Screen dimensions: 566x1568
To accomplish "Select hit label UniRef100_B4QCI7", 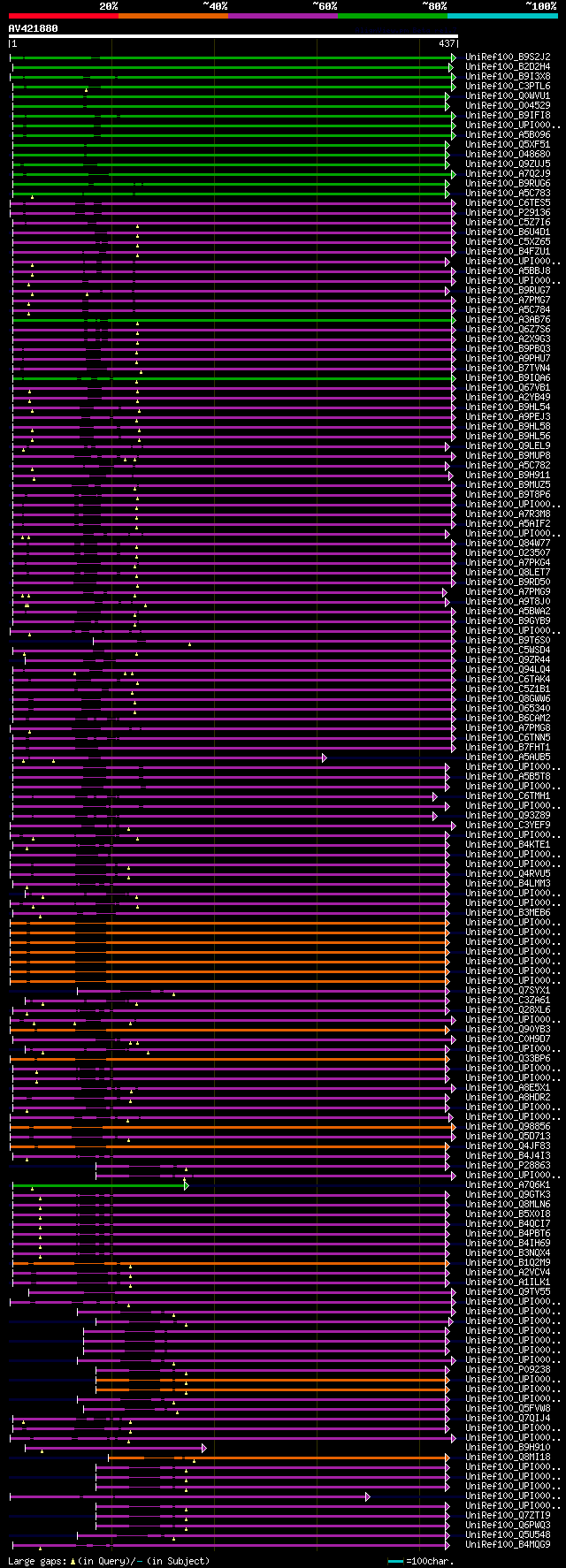I will tap(508, 1223).
